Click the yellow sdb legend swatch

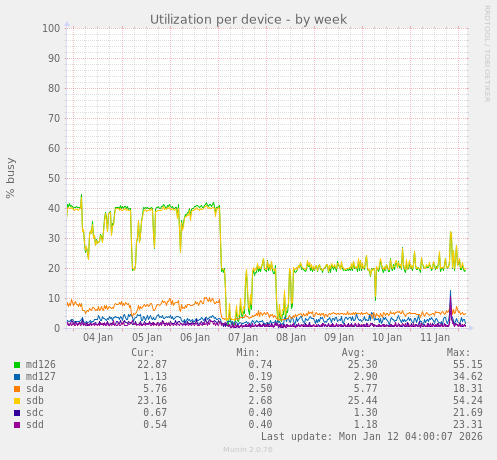coord(17,401)
